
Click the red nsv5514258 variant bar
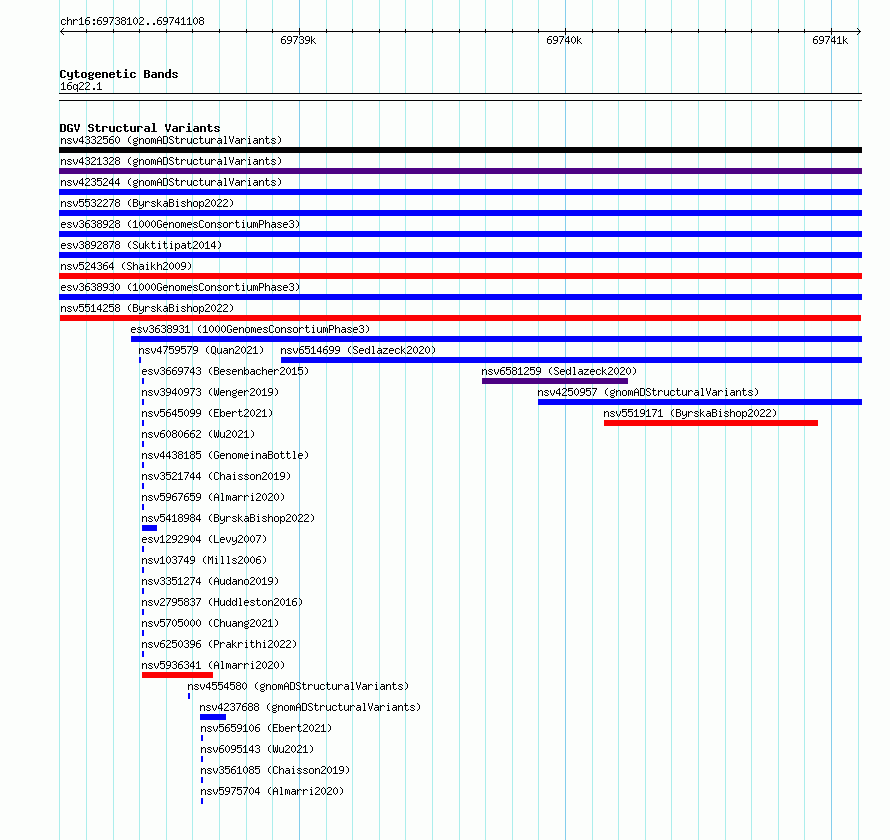click(460, 318)
